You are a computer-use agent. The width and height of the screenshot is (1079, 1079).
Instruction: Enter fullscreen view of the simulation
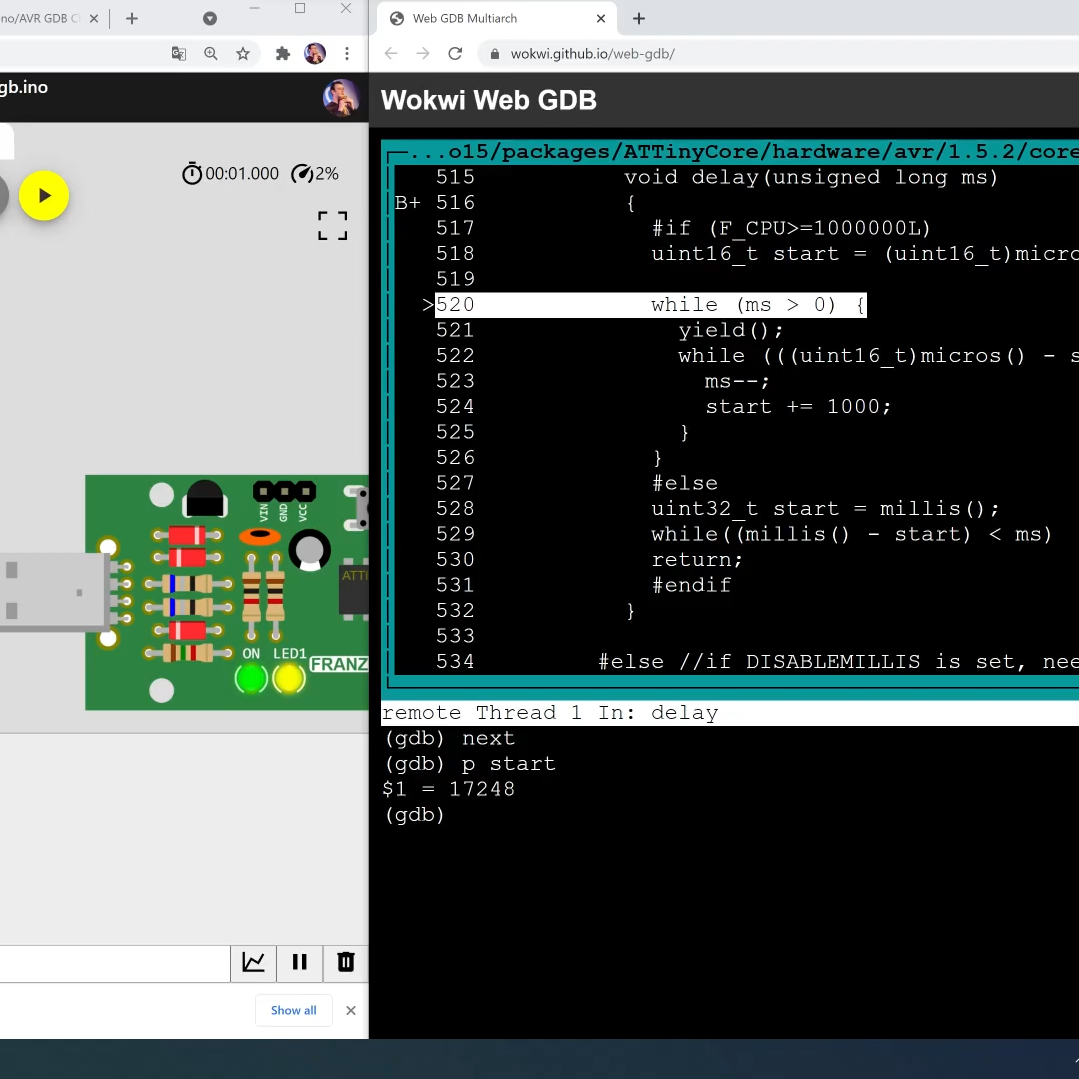(x=332, y=225)
